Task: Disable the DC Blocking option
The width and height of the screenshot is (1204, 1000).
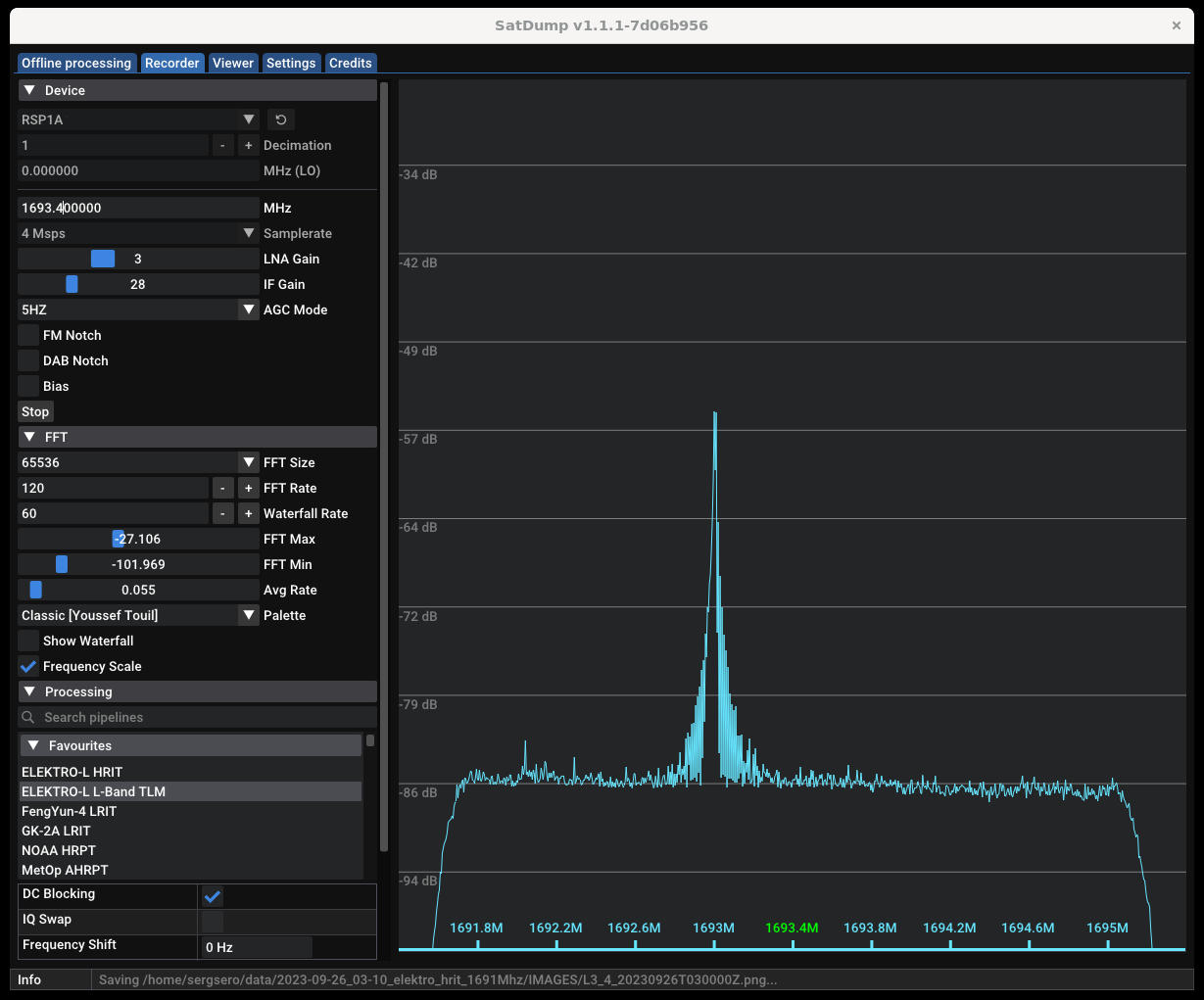Action: click(x=212, y=895)
